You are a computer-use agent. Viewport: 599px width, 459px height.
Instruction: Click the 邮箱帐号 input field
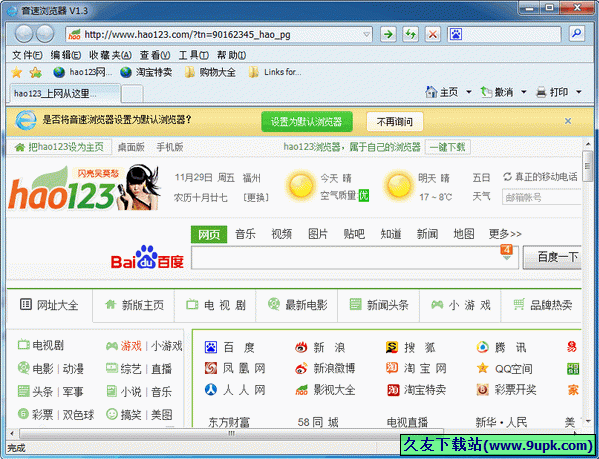[542, 197]
